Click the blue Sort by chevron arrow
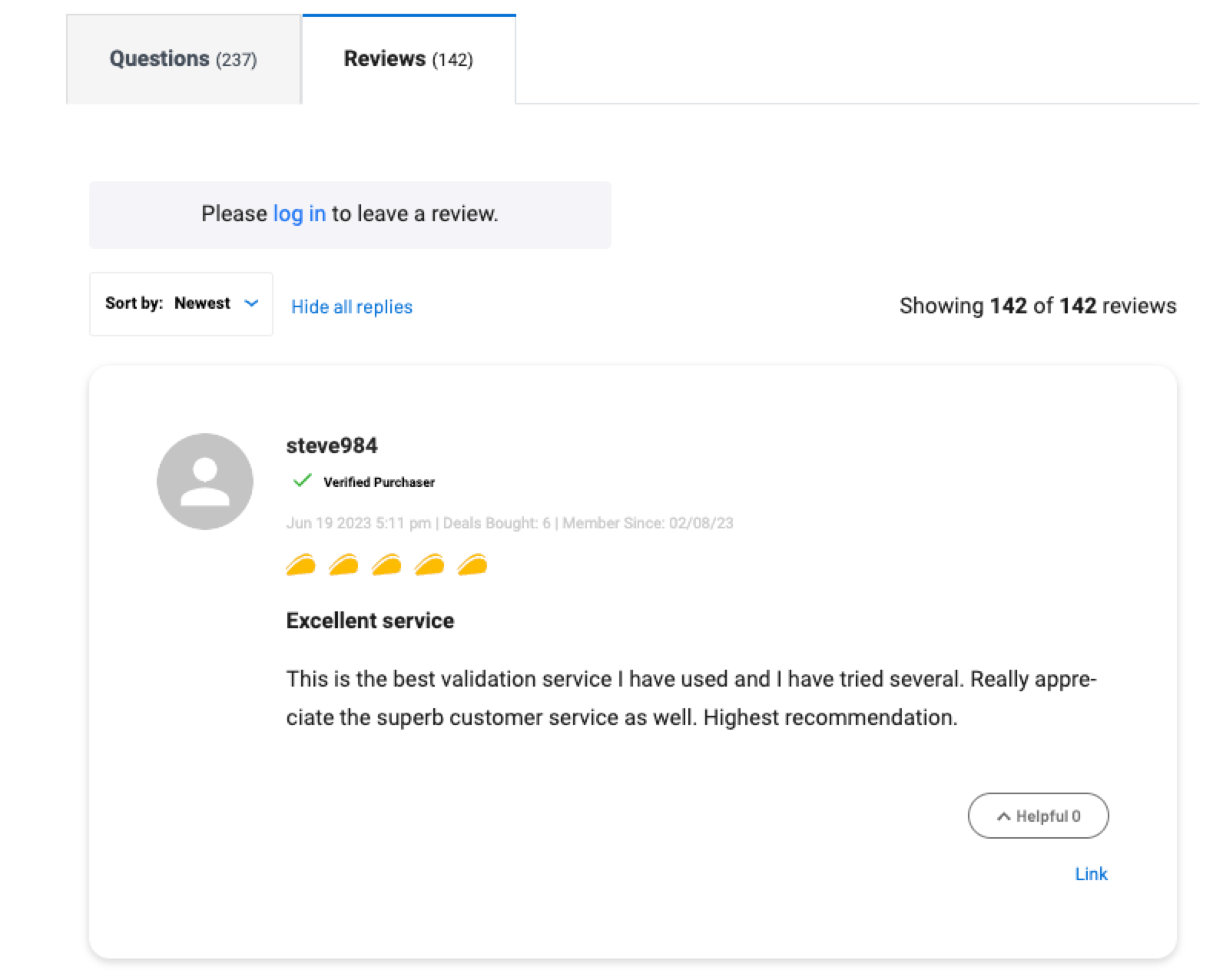The image size is (1223, 980). pos(251,303)
